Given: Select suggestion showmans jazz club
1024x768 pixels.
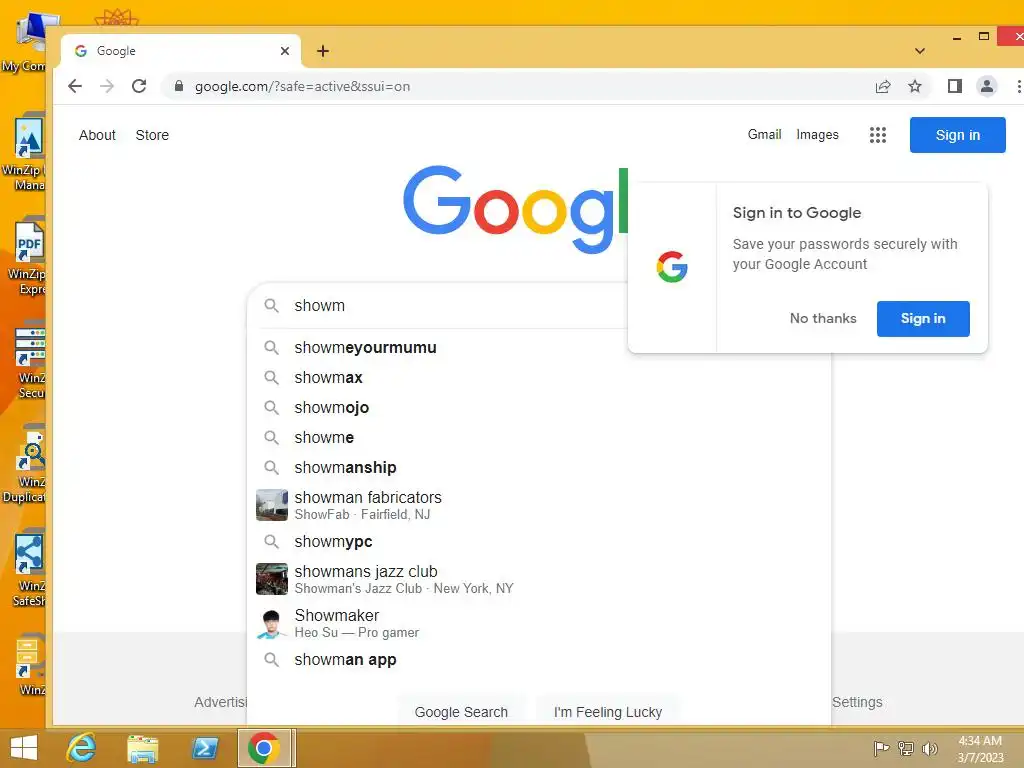Looking at the screenshot, I should (538, 579).
